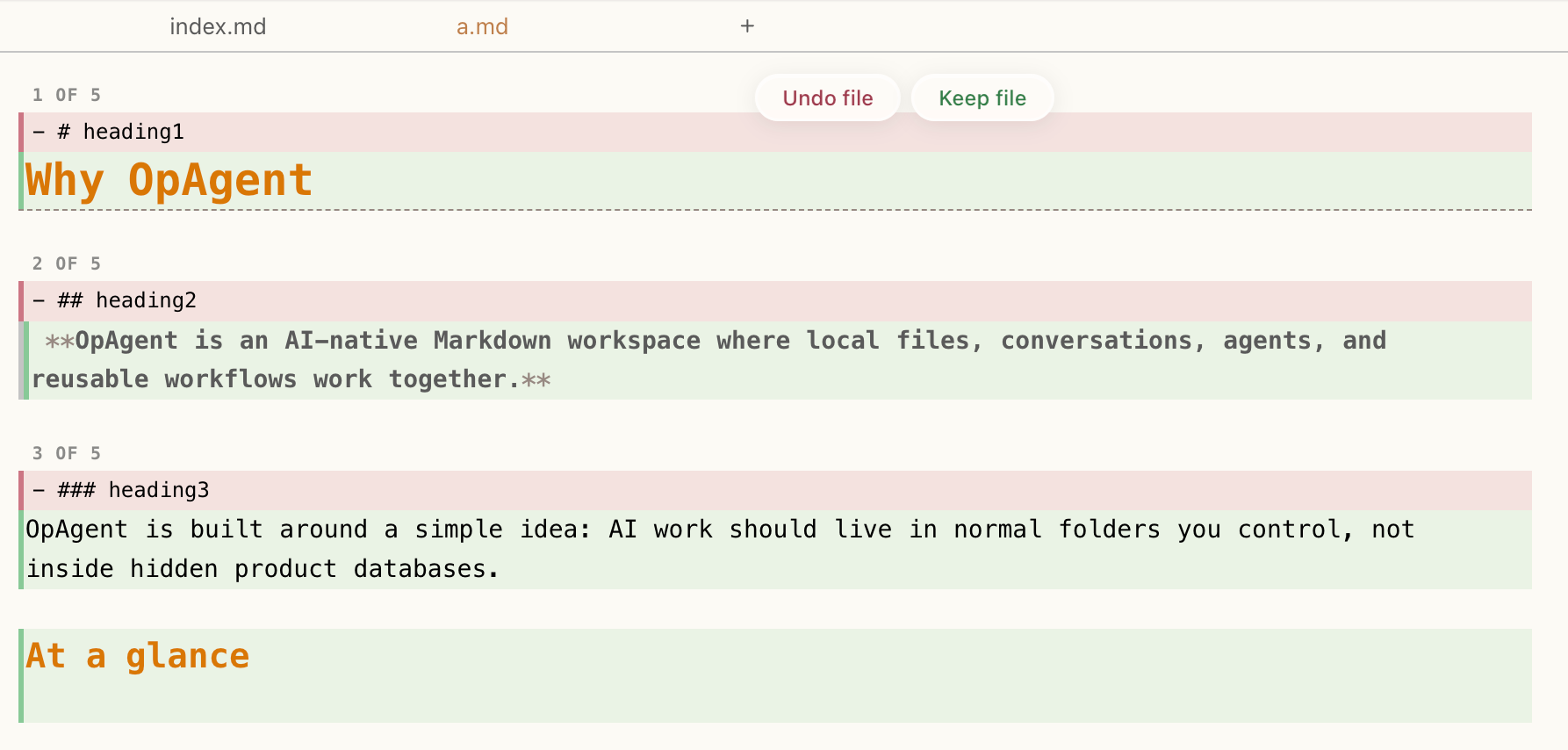
Task: Click paragraph 'OpAgent is built around a simple idea'
Action: point(775,550)
